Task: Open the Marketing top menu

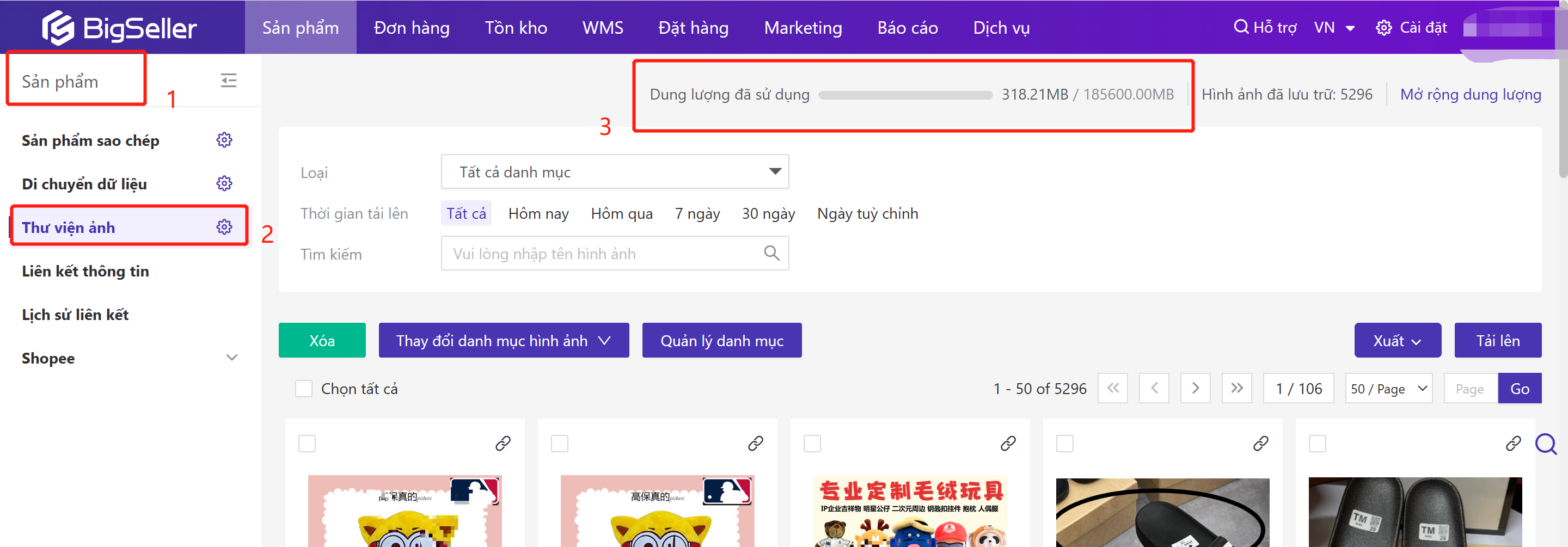Action: tap(803, 27)
